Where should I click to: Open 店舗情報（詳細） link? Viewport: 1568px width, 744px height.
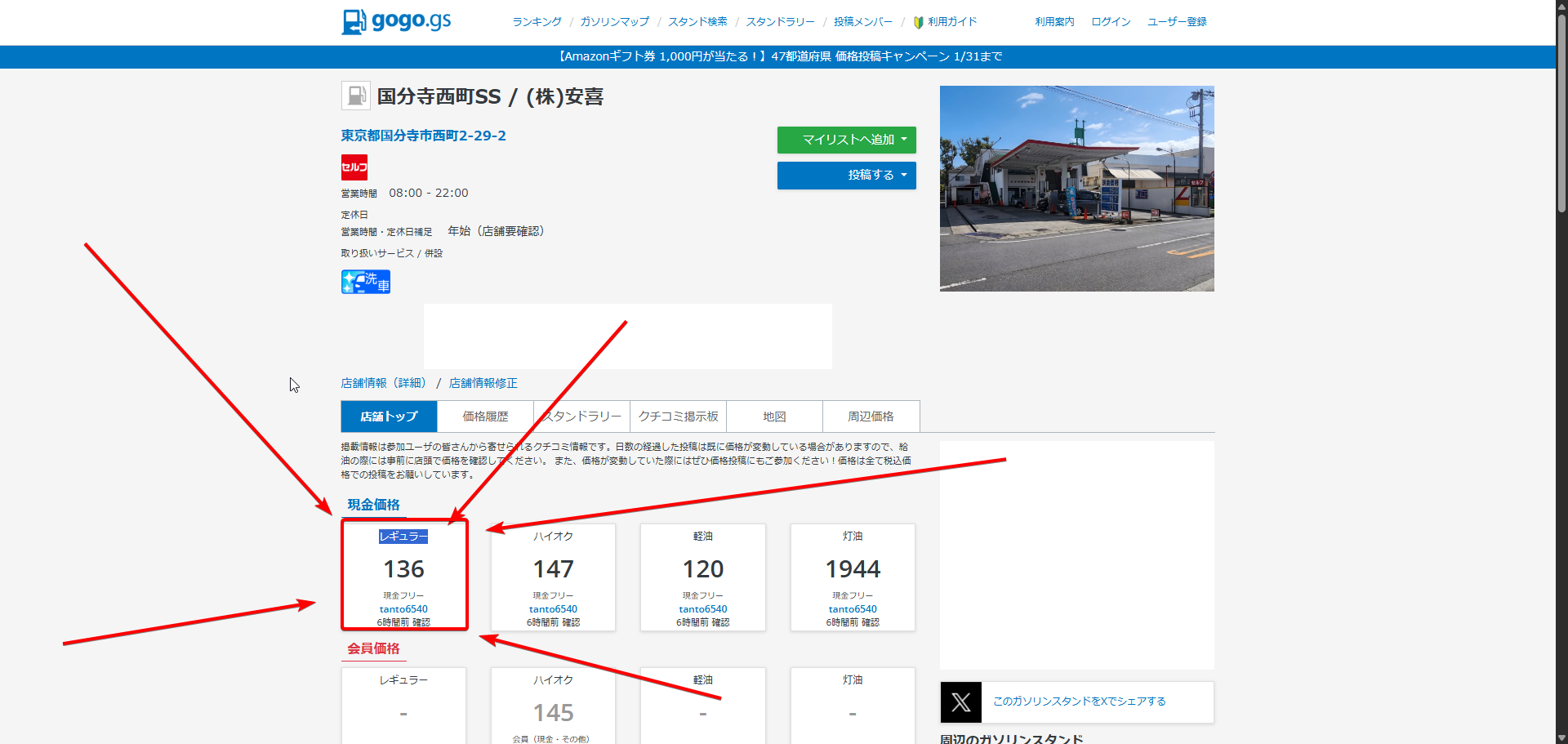point(385,383)
